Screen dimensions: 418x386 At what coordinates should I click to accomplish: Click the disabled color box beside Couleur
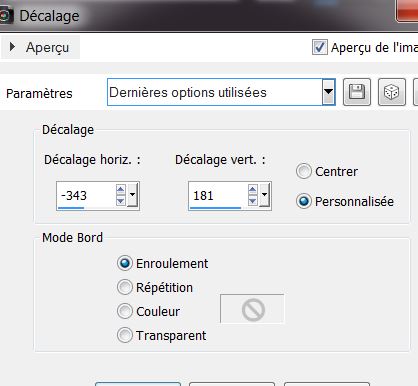point(252,309)
